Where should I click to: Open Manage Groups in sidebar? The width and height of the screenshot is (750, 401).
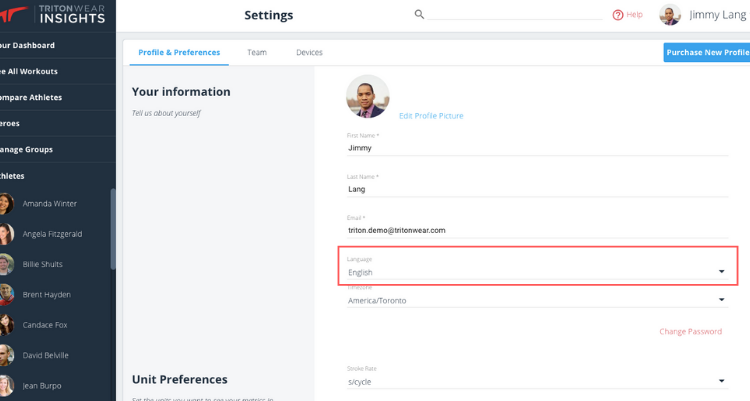[57, 149]
